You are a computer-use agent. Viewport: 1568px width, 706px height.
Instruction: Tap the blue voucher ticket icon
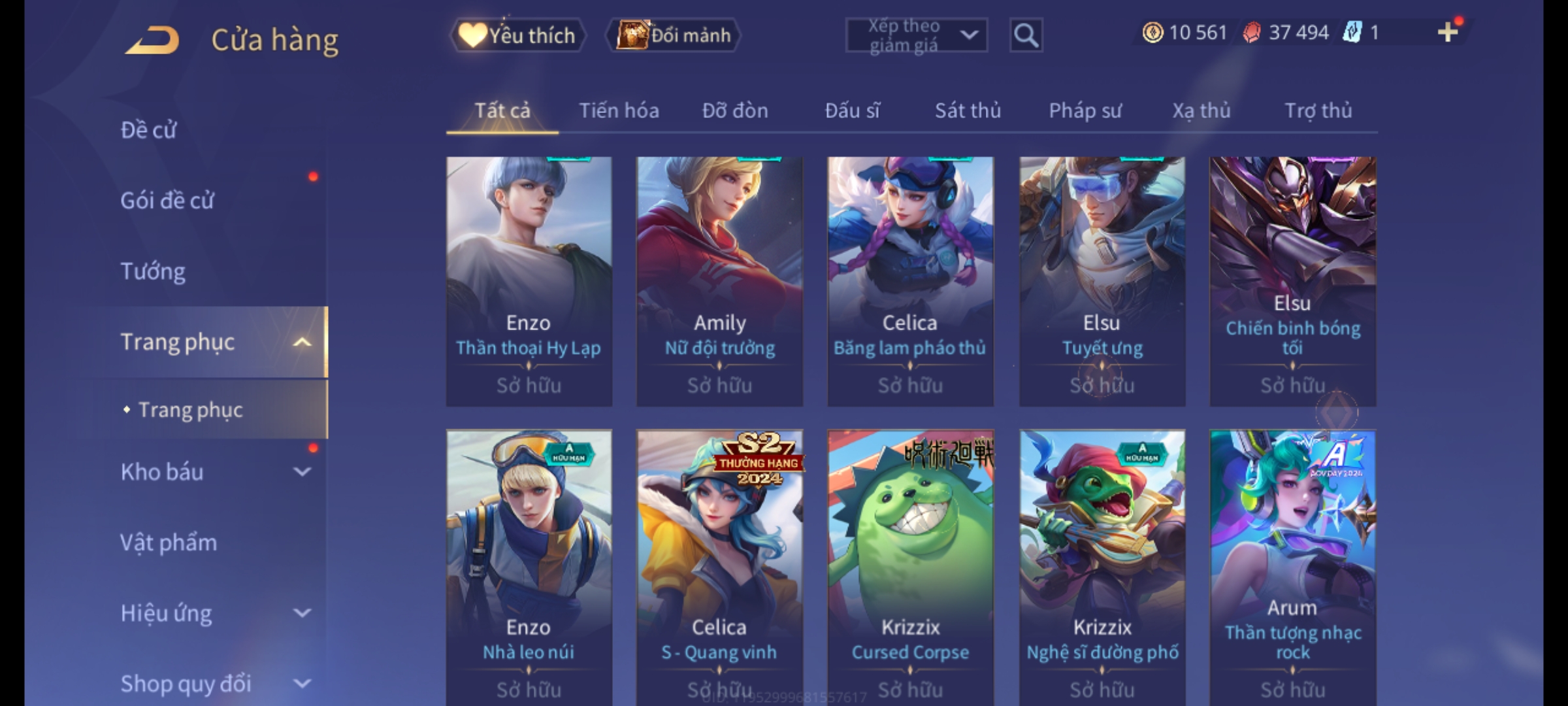pyautogui.click(x=1351, y=32)
